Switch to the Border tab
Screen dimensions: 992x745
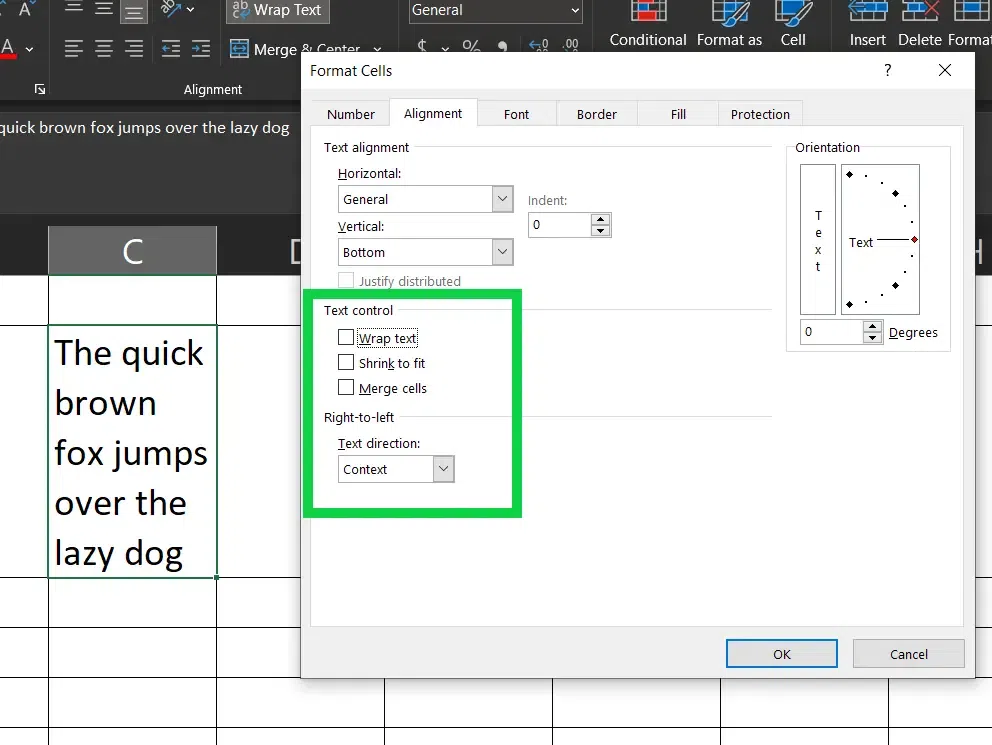(597, 114)
